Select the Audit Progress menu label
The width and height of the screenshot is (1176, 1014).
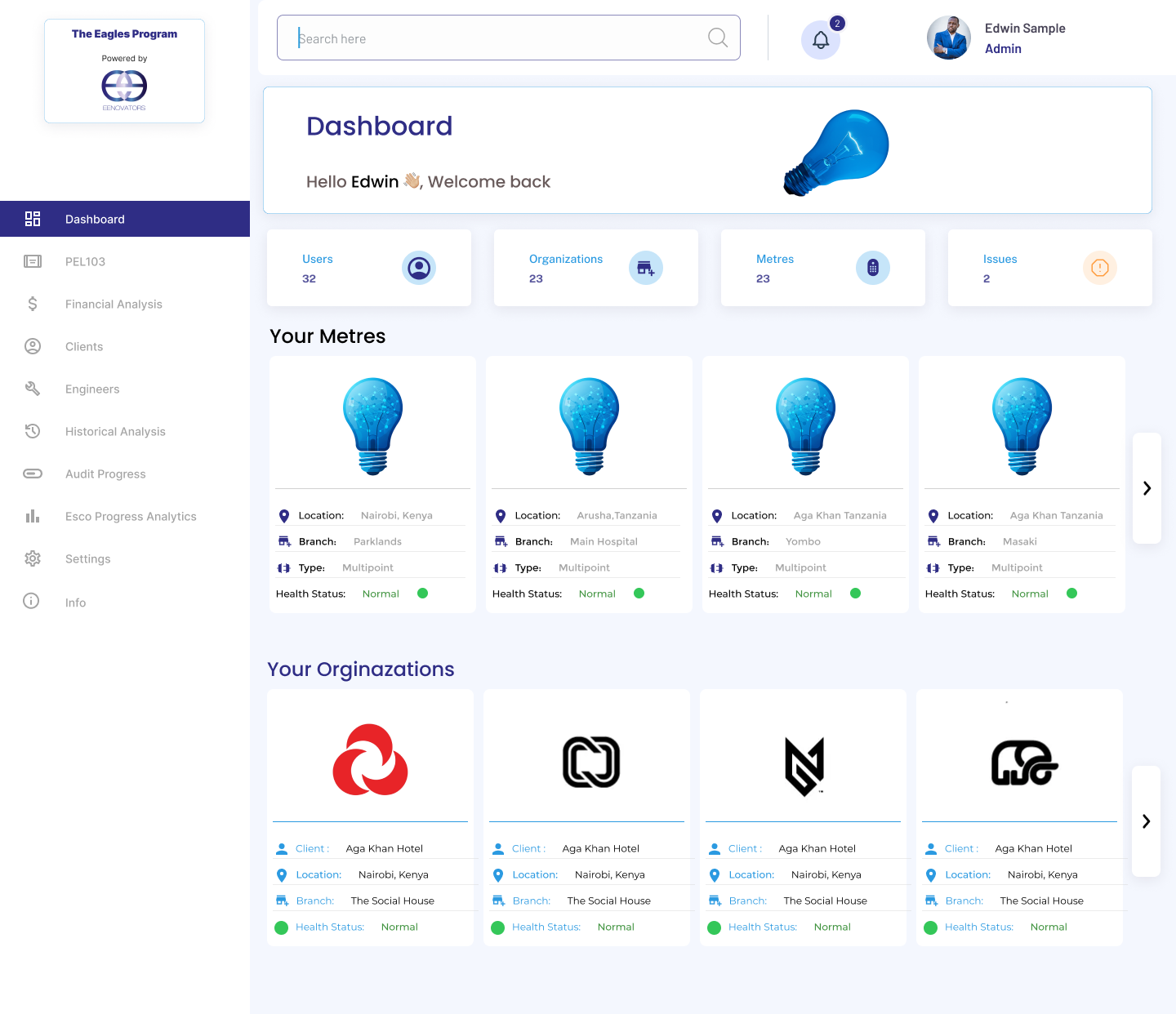(x=105, y=474)
